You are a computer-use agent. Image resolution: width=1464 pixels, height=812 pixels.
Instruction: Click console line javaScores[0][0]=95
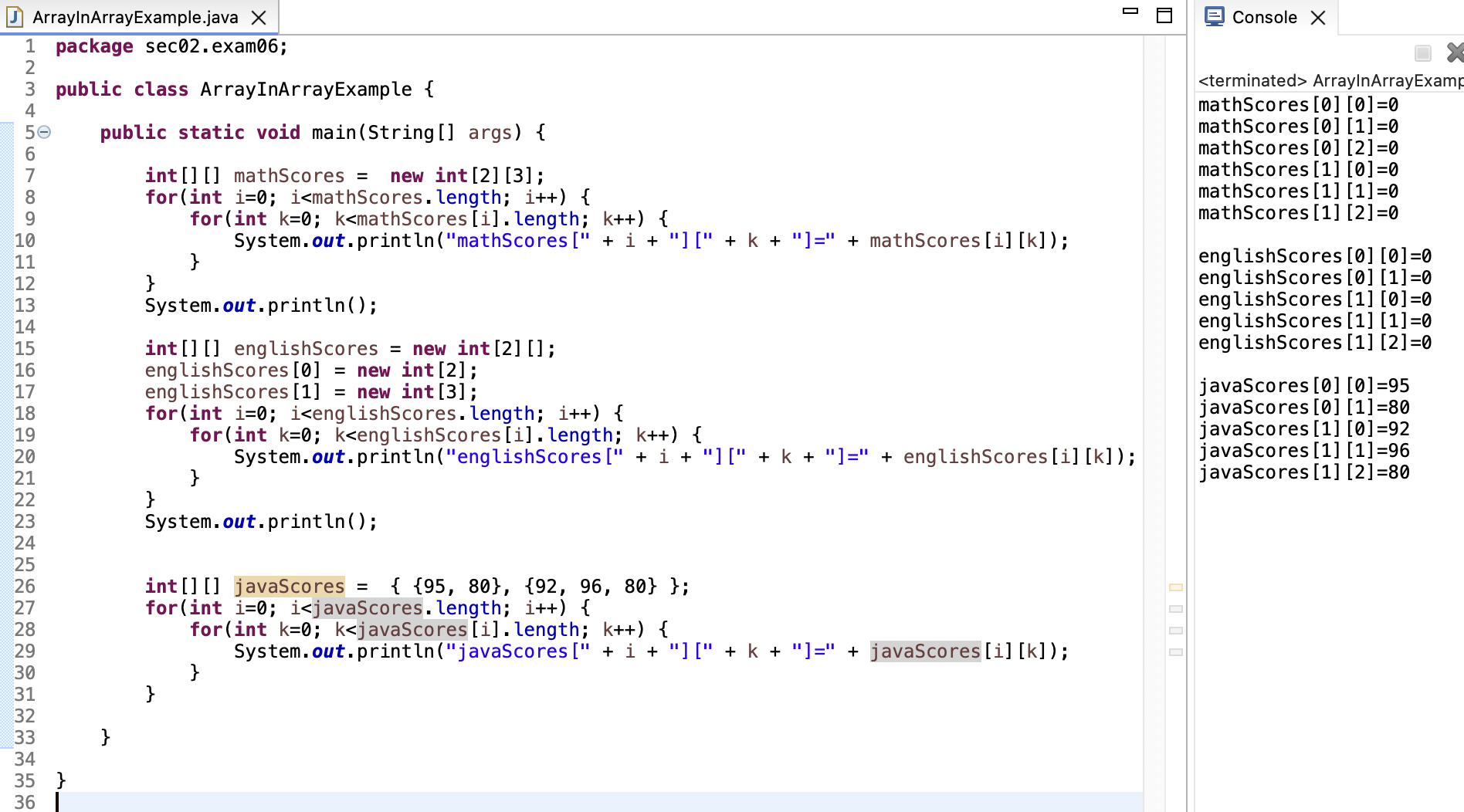[x=1304, y=386]
